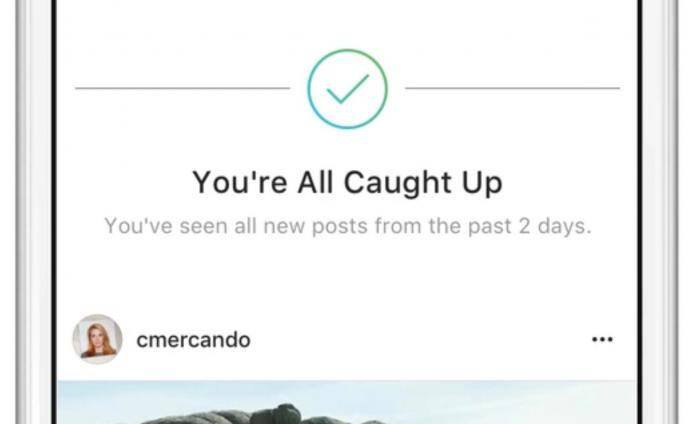This screenshot has width=696, height=424.
Task: Click the divider line left of the checkmark
Action: [x=182, y=88]
